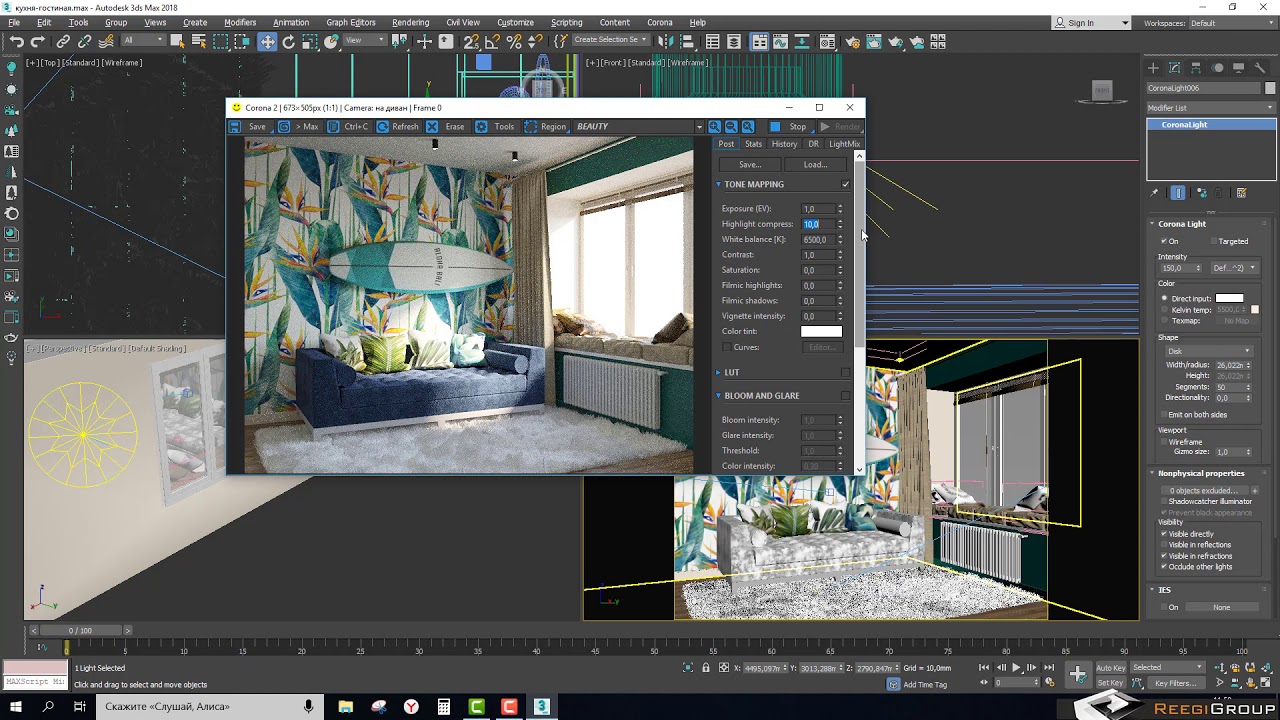Click the Direct input color swatch

[1229, 298]
